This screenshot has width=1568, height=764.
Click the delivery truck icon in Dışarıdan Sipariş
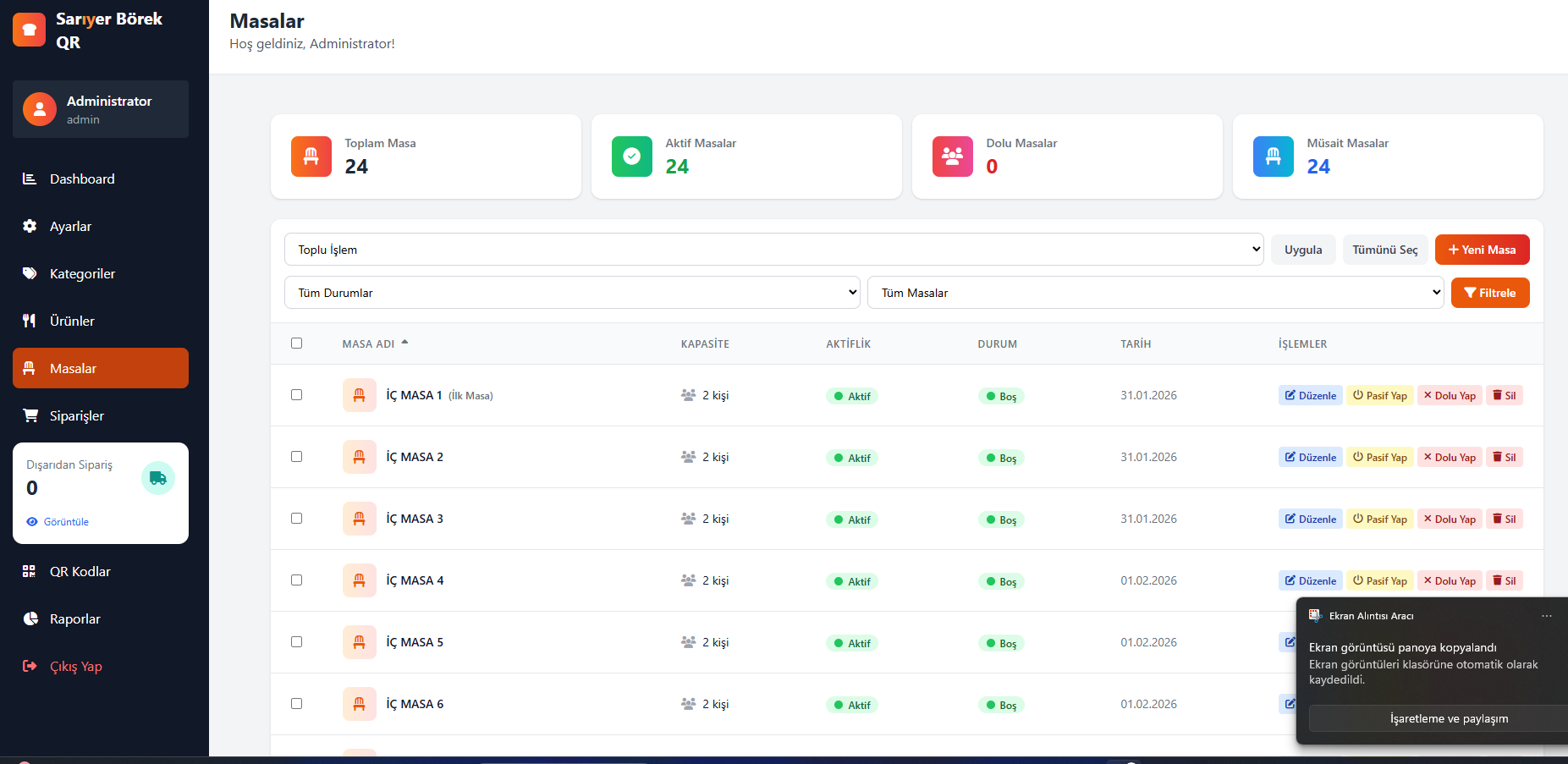coord(157,478)
